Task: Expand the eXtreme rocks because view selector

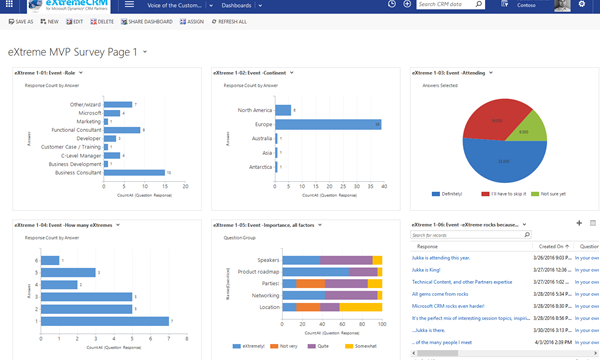Action: (x=525, y=225)
